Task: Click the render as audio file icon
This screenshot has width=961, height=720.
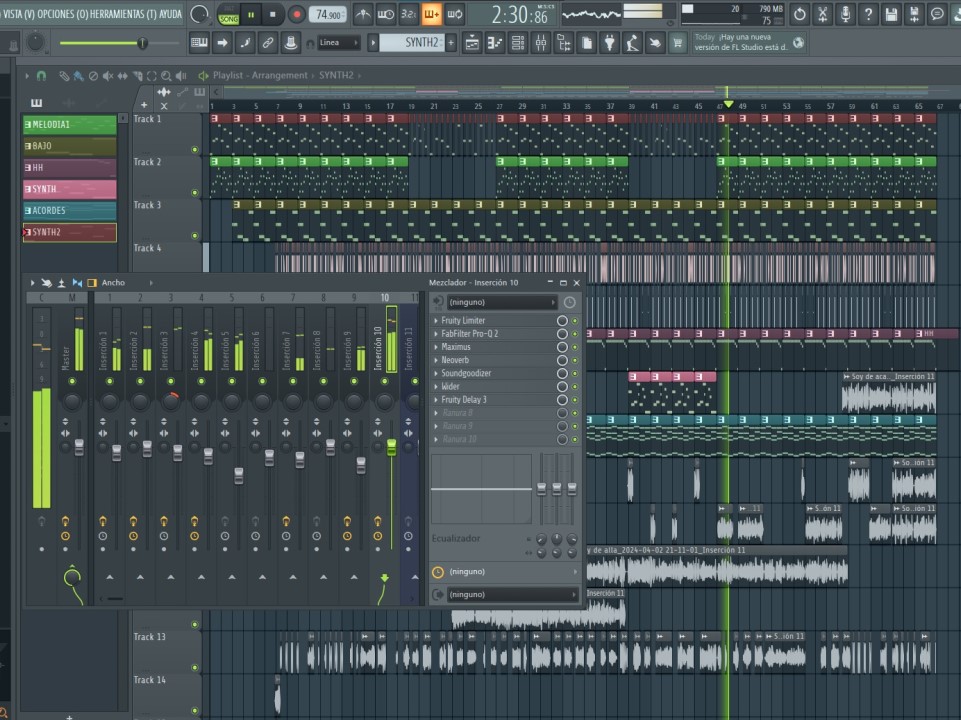Action: (914, 14)
